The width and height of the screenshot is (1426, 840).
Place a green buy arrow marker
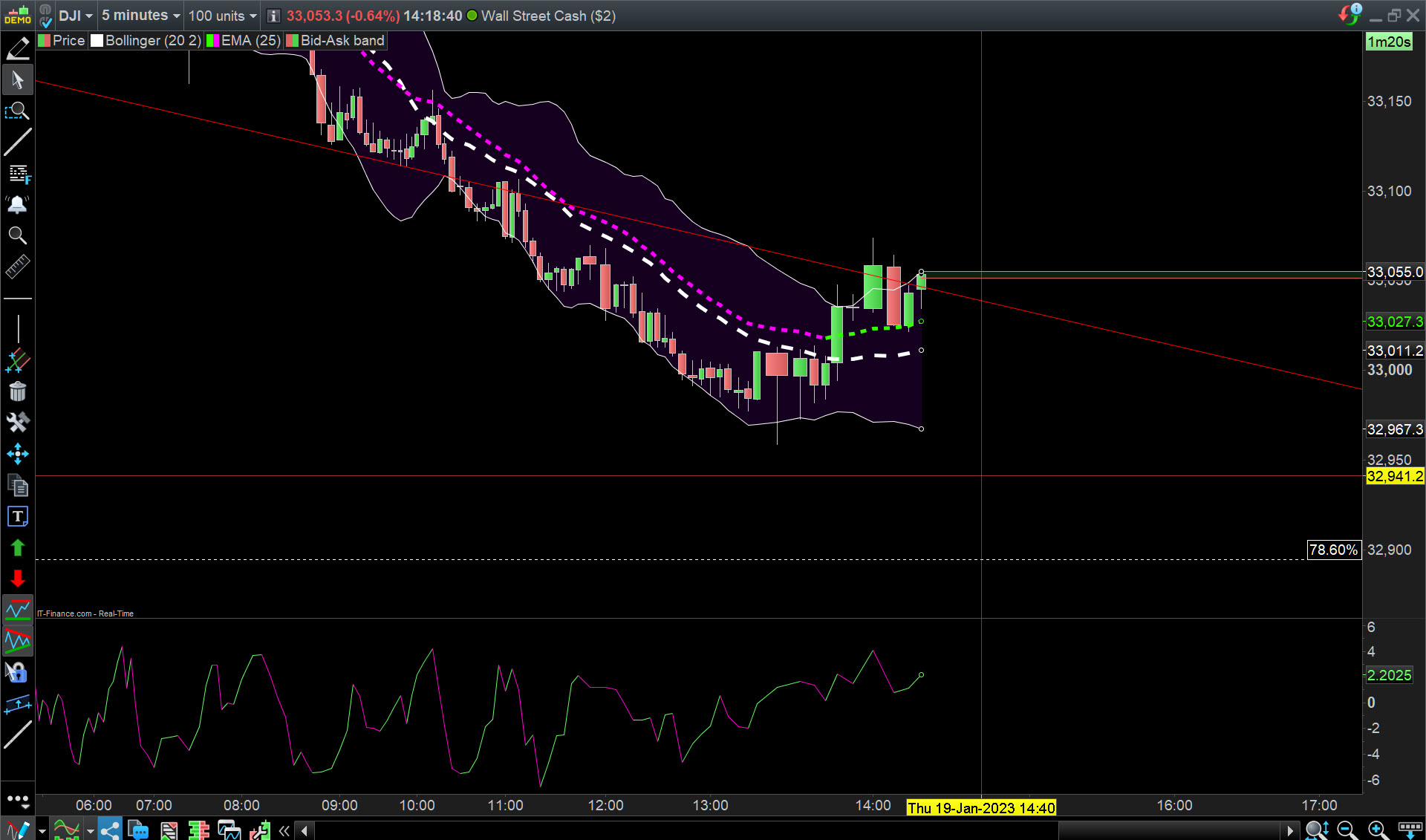(x=17, y=548)
